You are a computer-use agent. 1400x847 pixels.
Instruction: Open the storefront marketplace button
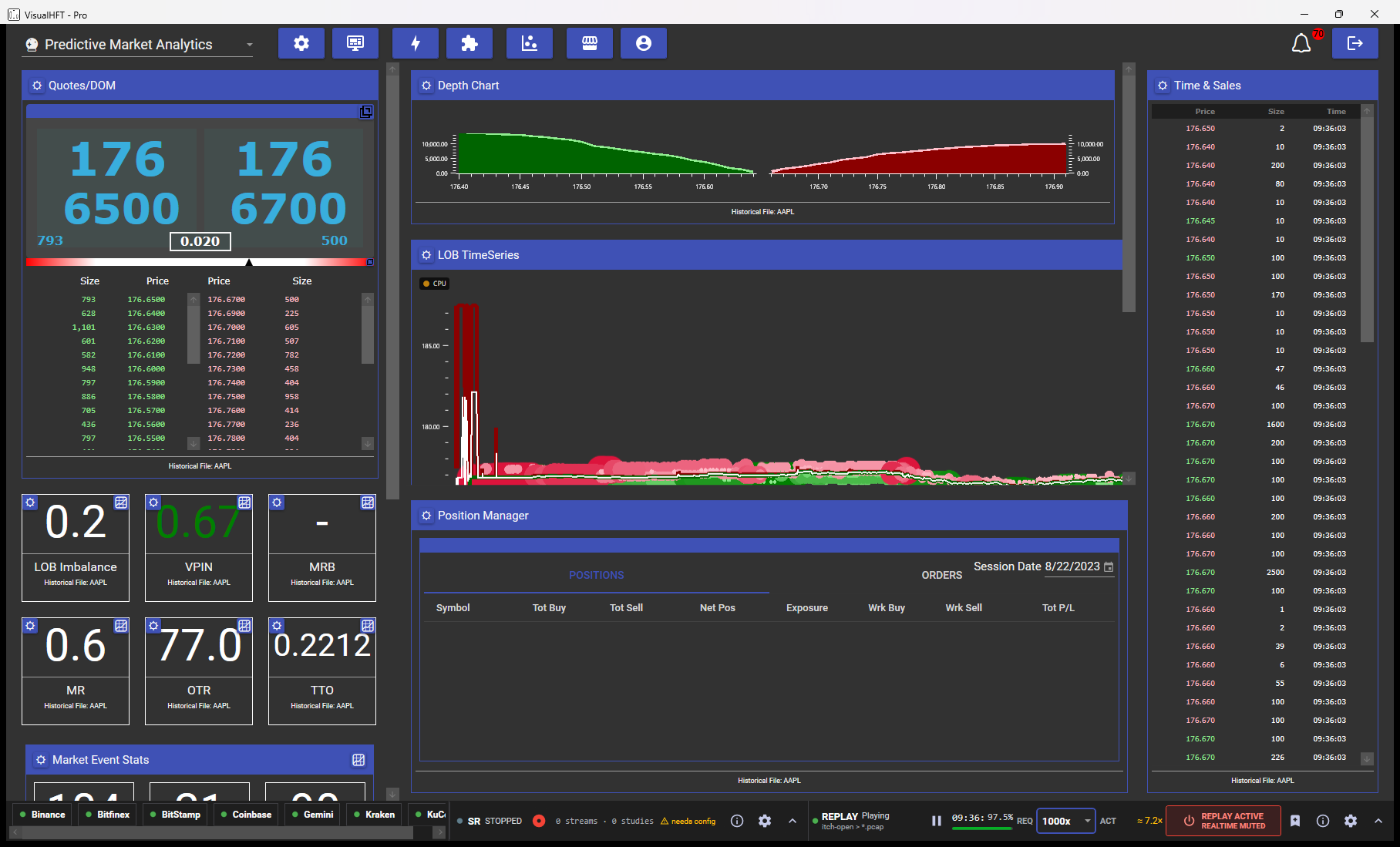tap(590, 43)
